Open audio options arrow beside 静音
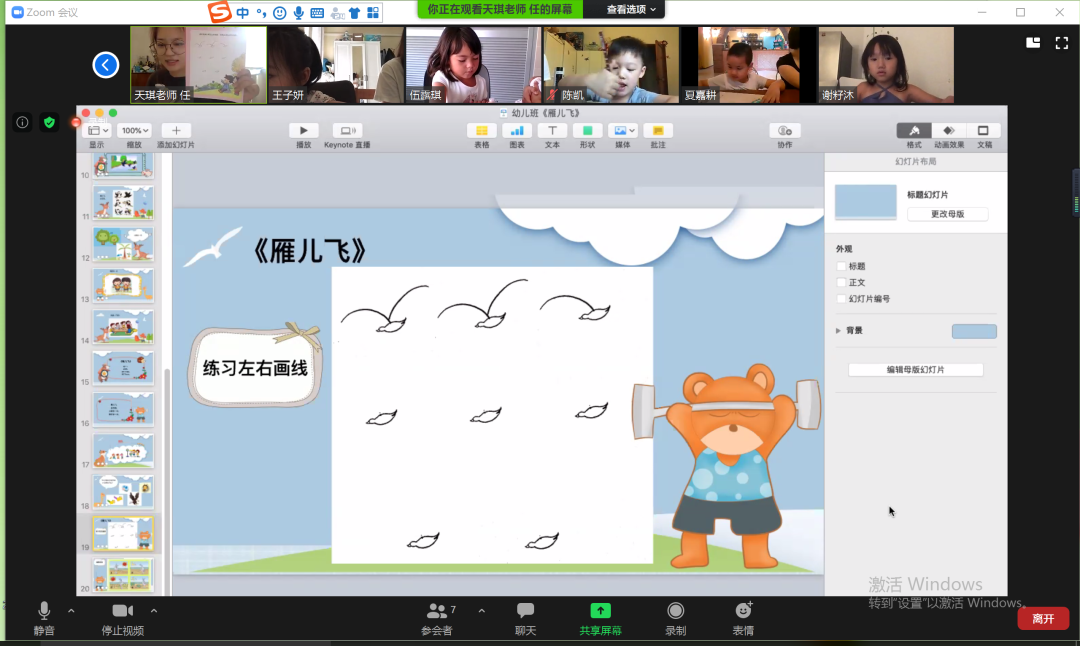The width and height of the screenshot is (1080, 646). pos(71,611)
